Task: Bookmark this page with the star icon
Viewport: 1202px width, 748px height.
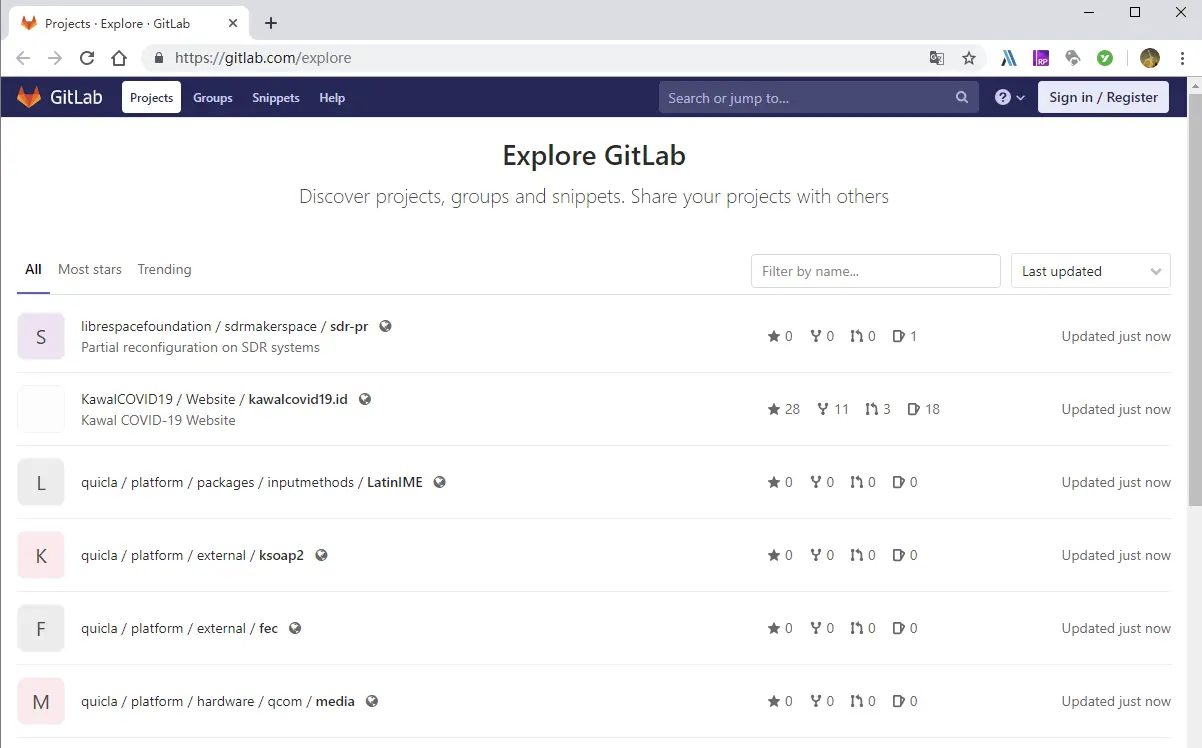Action: pyautogui.click(x=969, y=58)
